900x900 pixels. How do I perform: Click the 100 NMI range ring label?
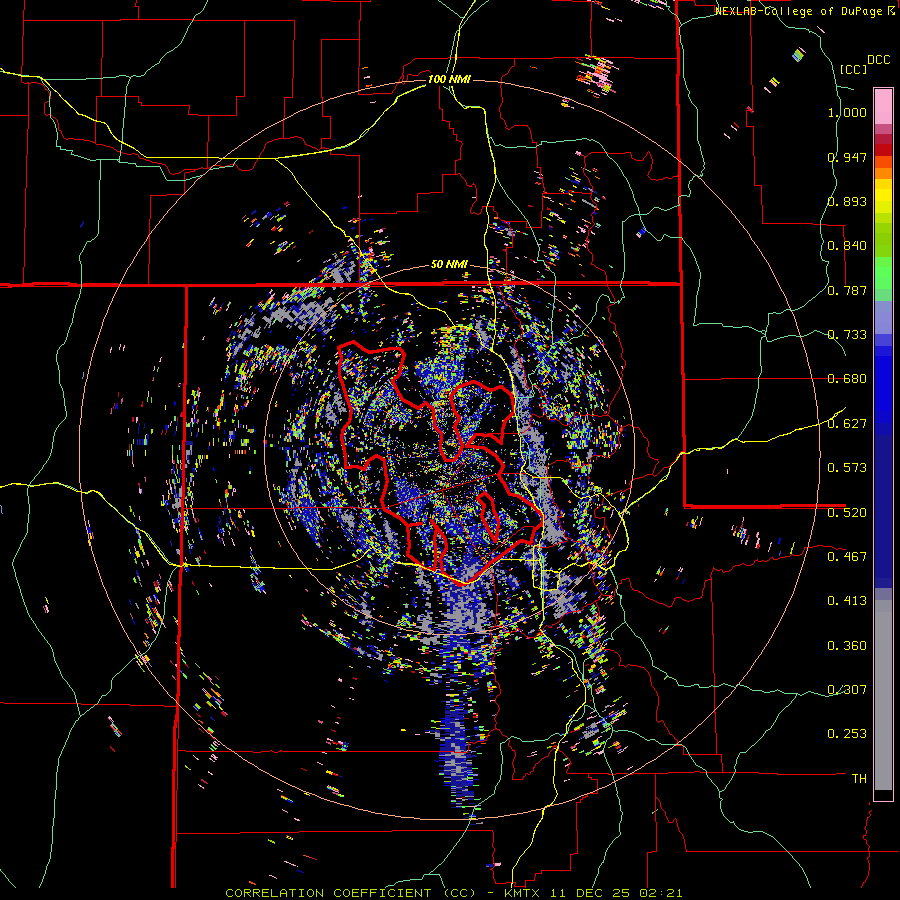point(449,79)
